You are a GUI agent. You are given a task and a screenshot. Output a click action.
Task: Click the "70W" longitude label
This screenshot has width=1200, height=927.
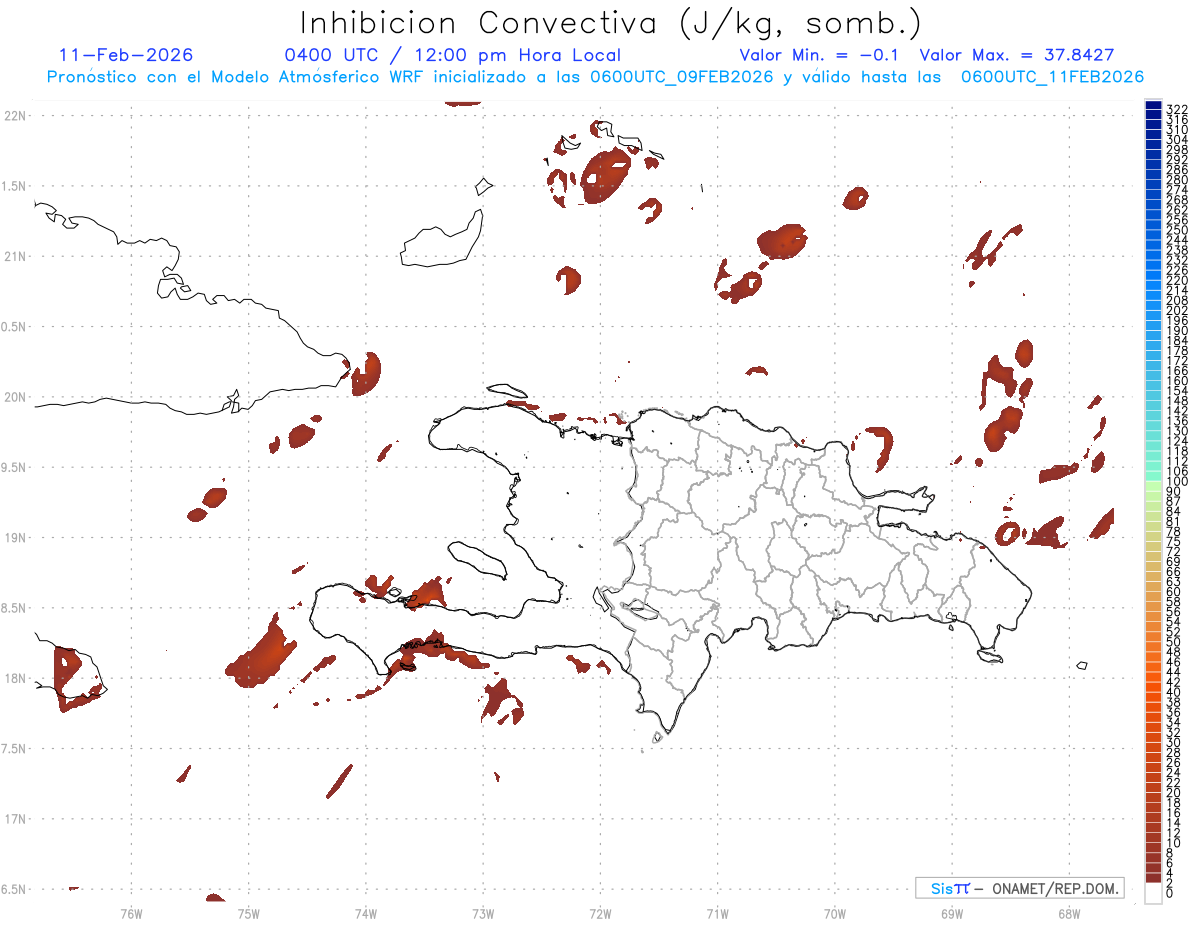(834, 913)
